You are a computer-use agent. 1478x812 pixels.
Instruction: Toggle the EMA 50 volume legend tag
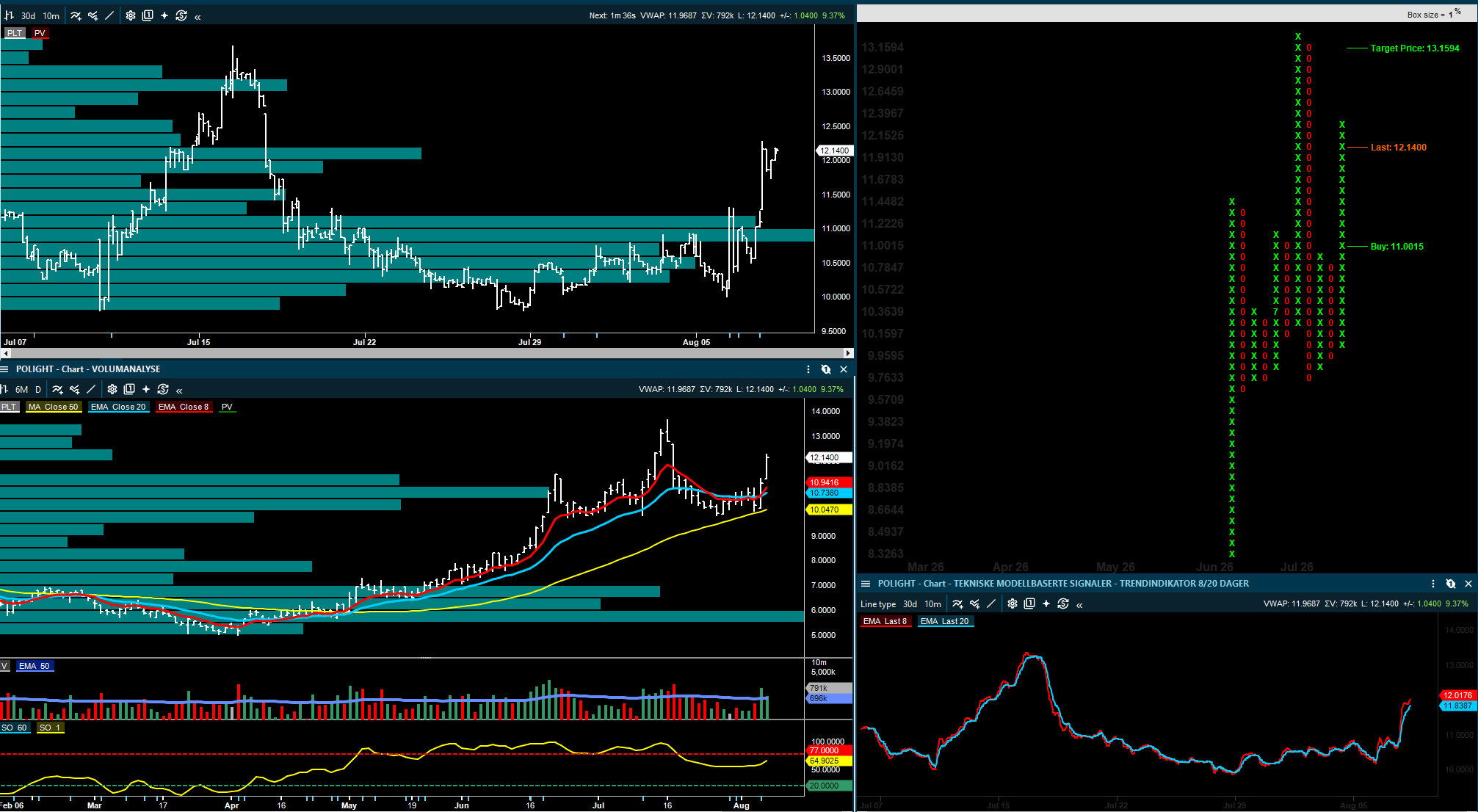(x=35, y=666)
